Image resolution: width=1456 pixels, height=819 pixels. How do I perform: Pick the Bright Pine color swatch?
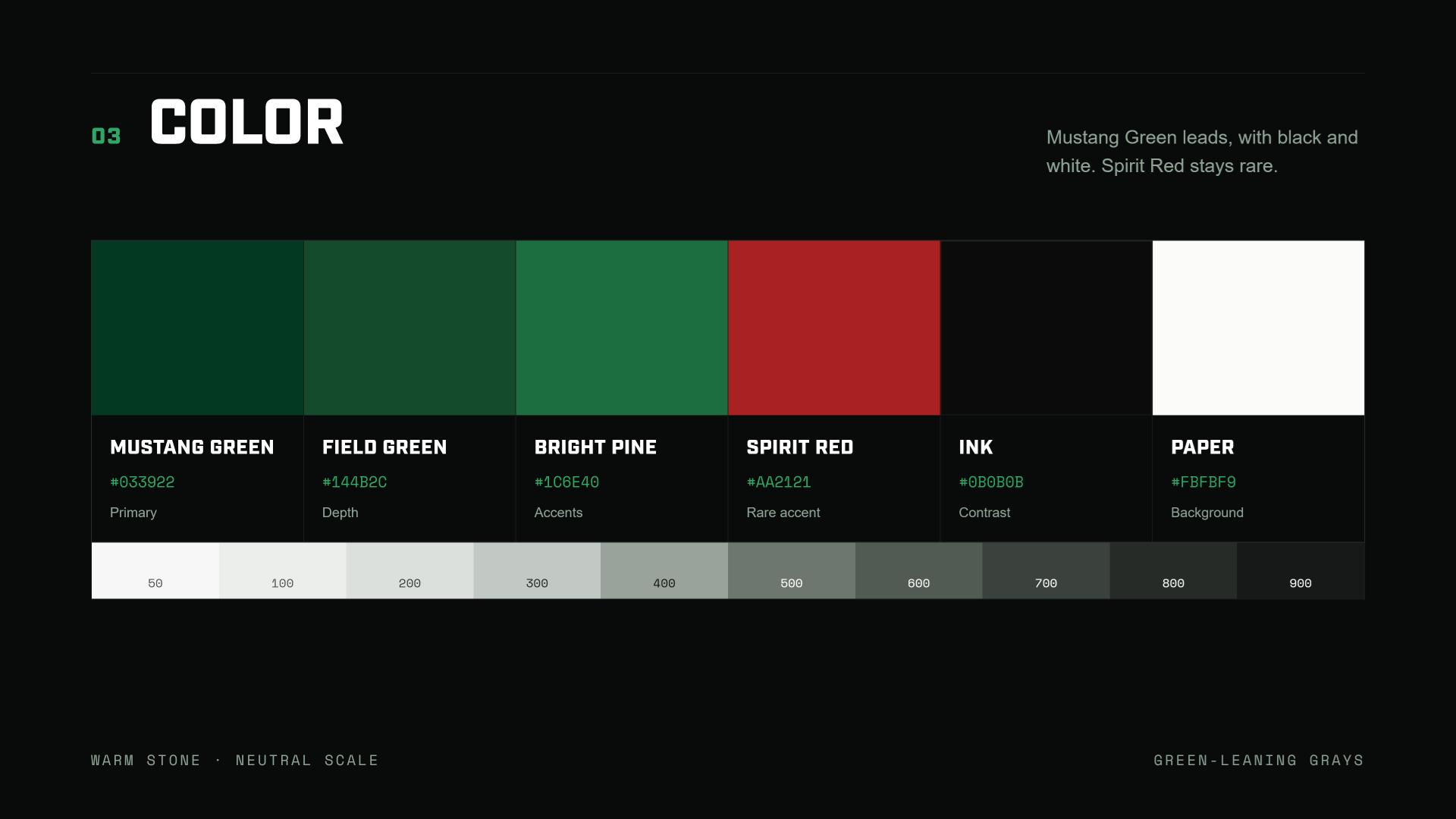point(622,328)
